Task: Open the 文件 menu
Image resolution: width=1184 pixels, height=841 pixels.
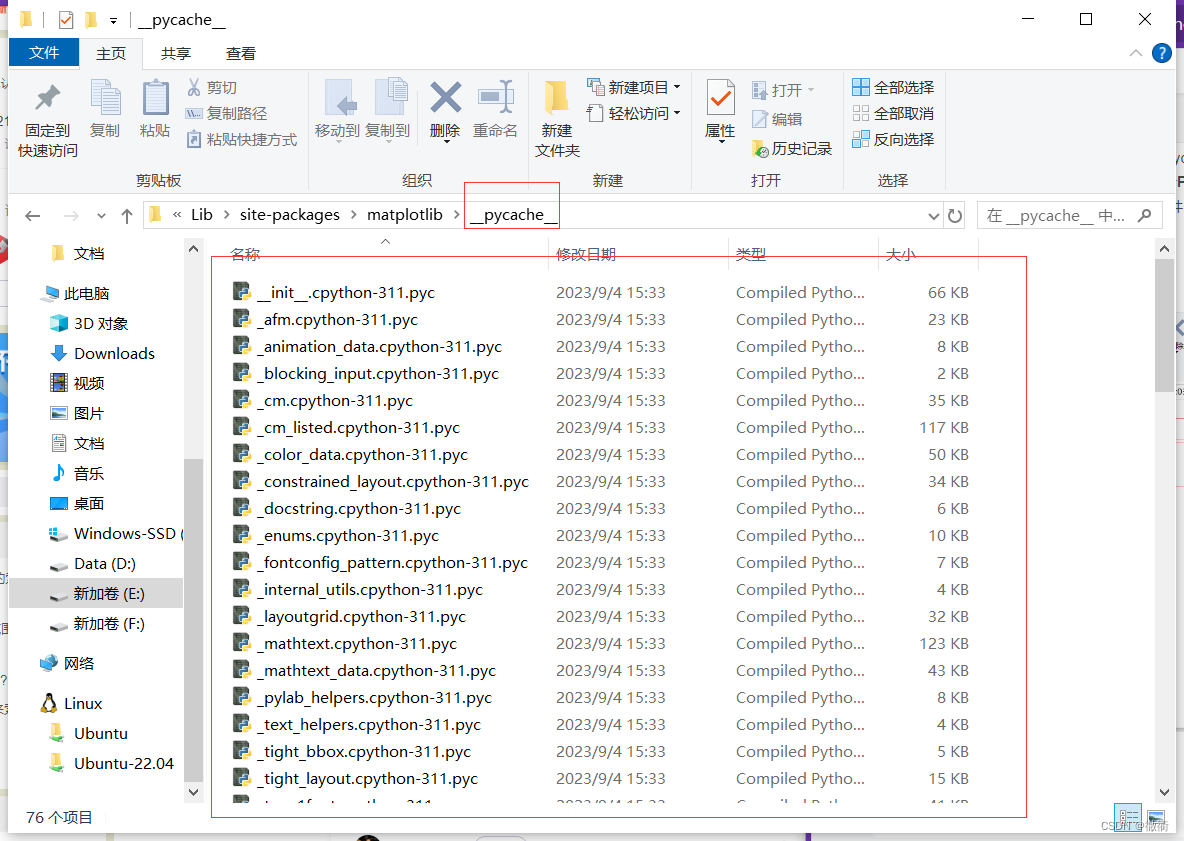Action: 43,53
